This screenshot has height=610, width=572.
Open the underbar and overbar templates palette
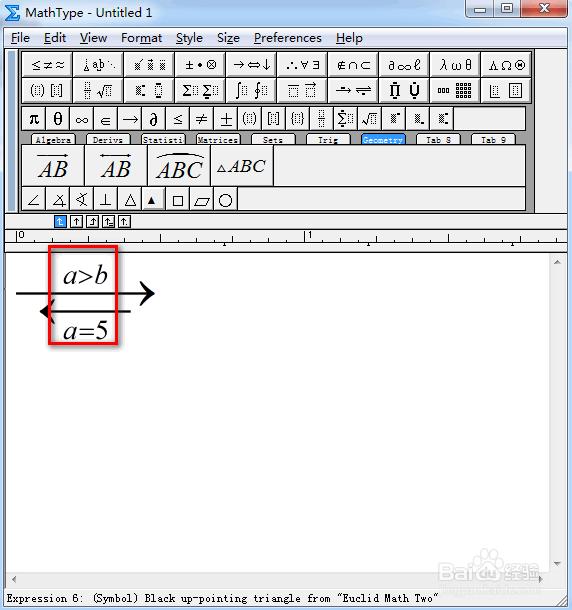click(302, 90)
